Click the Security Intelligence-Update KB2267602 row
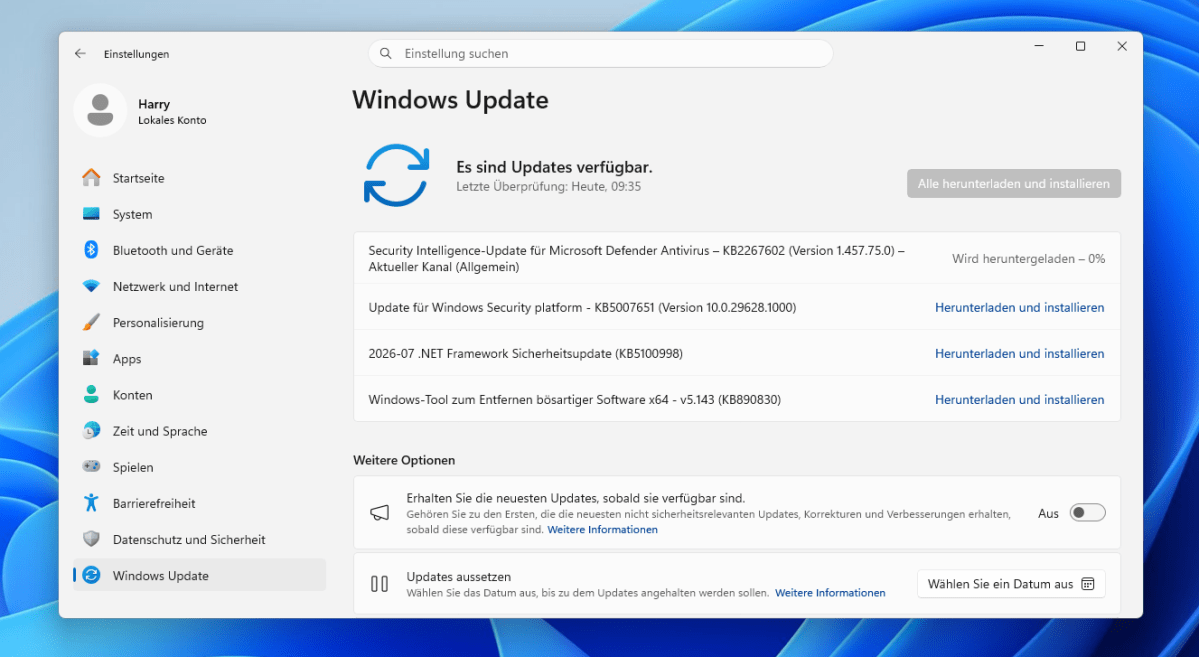Image resolution: width=1199 pixels, height=657 pixels. pos(737,259)
